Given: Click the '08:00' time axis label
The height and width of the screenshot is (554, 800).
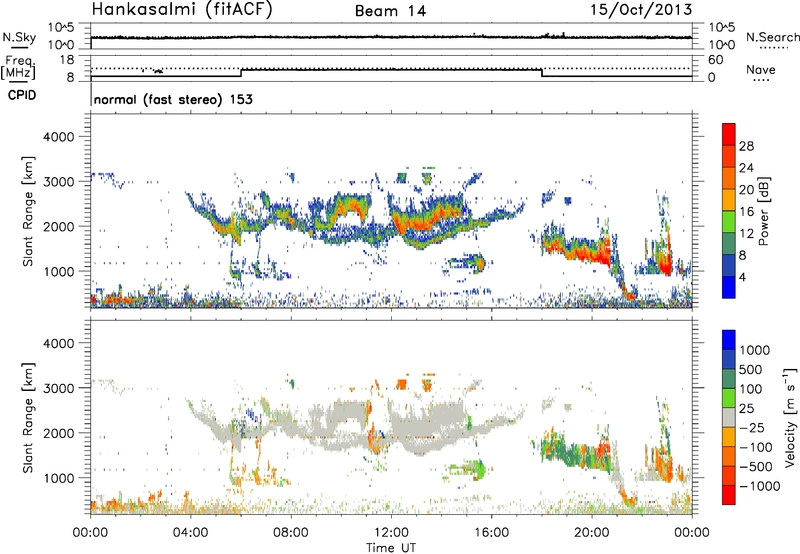Looking at the screenshot, I should [x=291, y=533].
